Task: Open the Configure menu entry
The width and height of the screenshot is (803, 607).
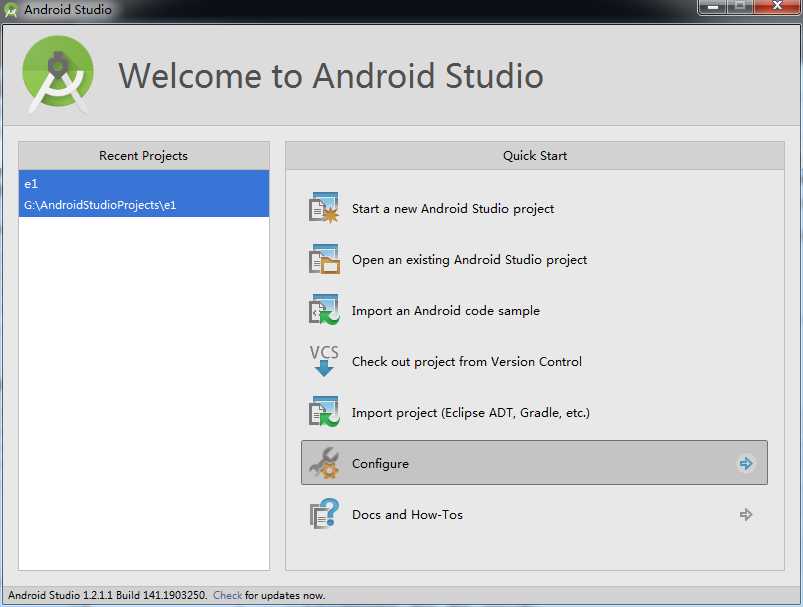Action: 534,463
